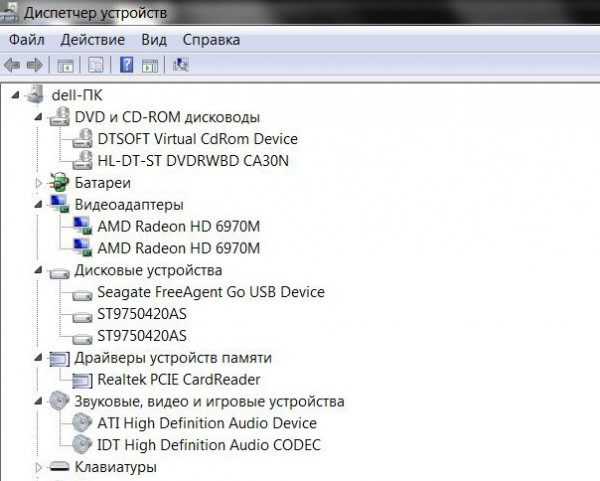The image size is (600, 481).
Task: Select HL-DT-ST DVDRWBD CA30N
Action: click(x=193, y=161)
